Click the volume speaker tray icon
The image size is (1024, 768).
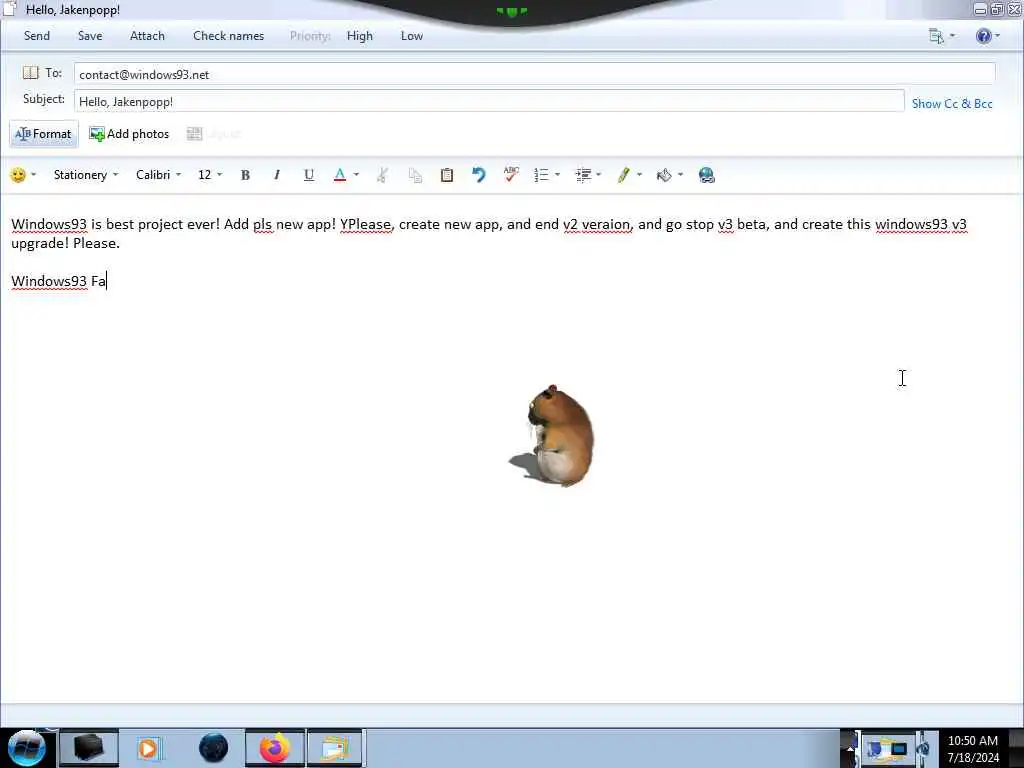923,750
